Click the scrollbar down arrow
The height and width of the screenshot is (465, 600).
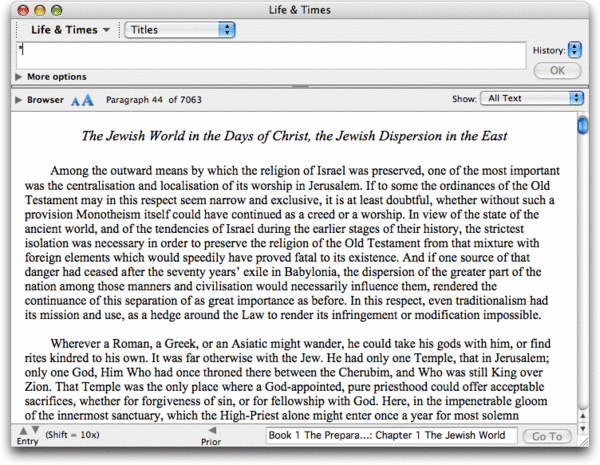click(582, 429)
